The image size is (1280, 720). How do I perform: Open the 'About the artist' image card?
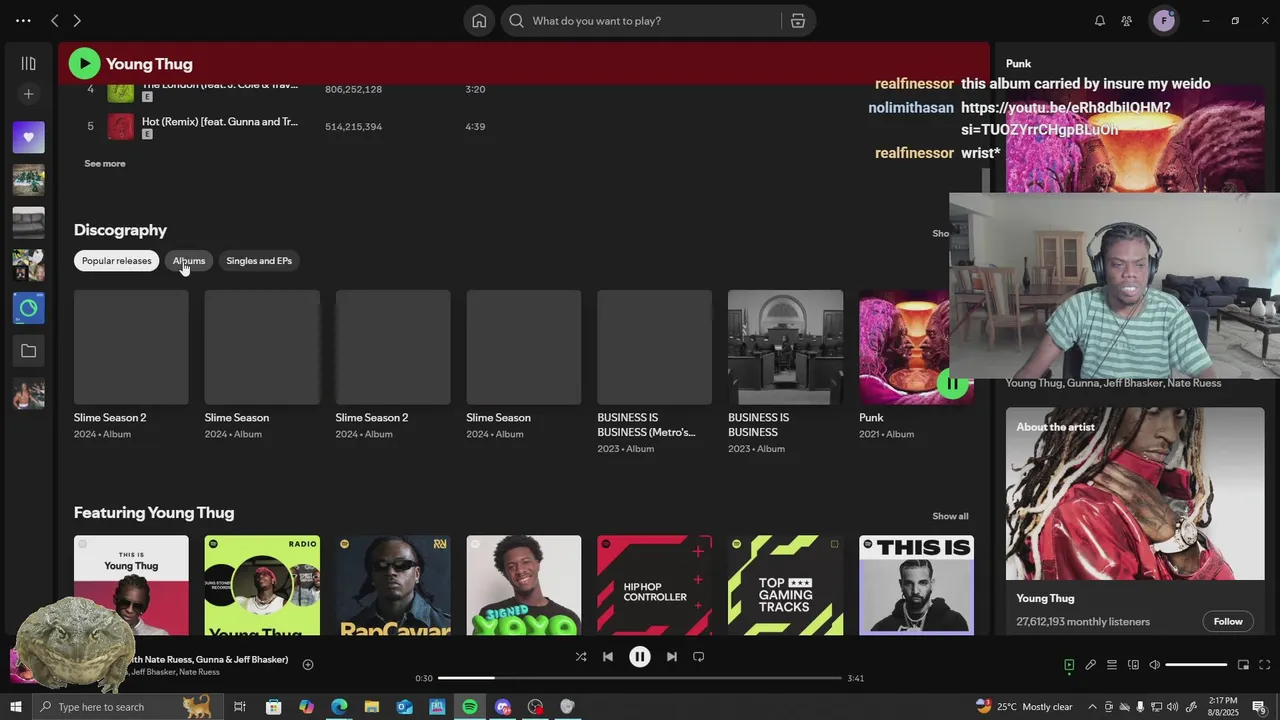pos(1135,493)
